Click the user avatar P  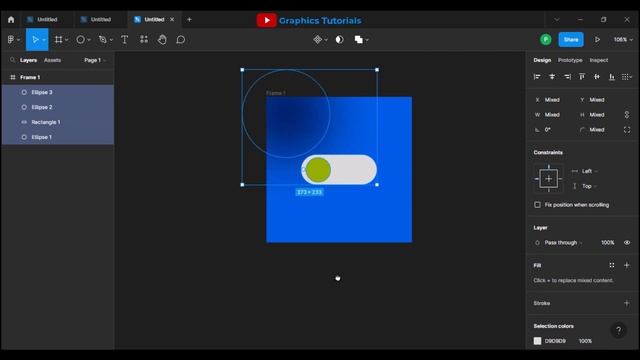point(546,40)
